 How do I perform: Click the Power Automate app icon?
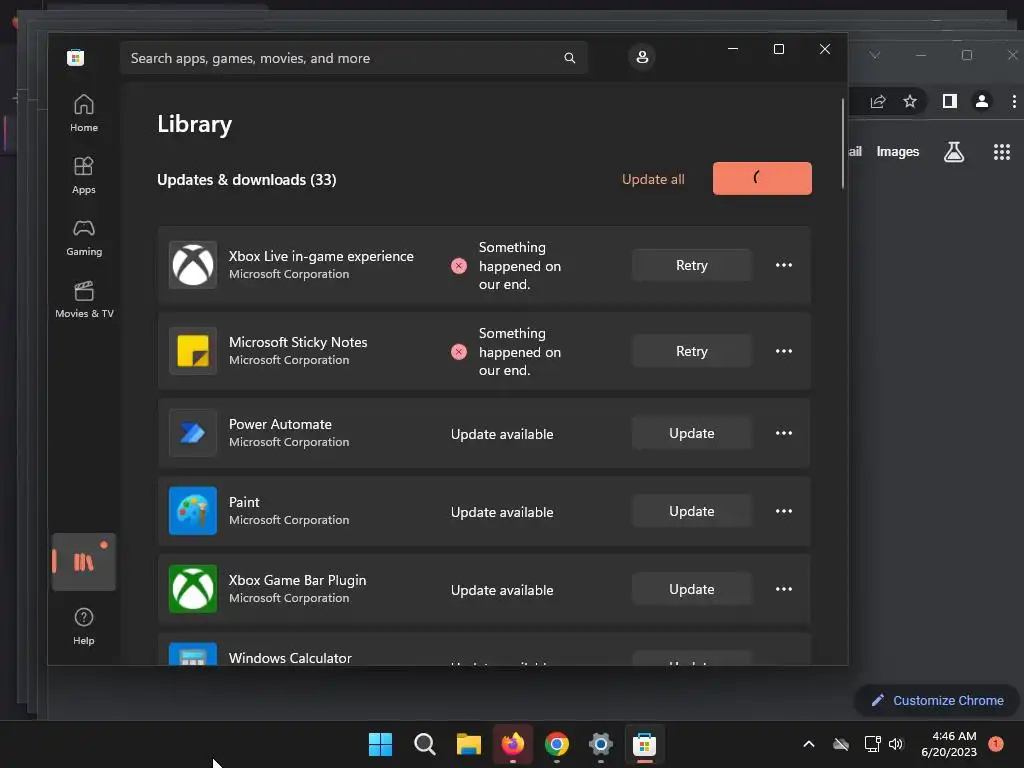[x=193, y=432]
